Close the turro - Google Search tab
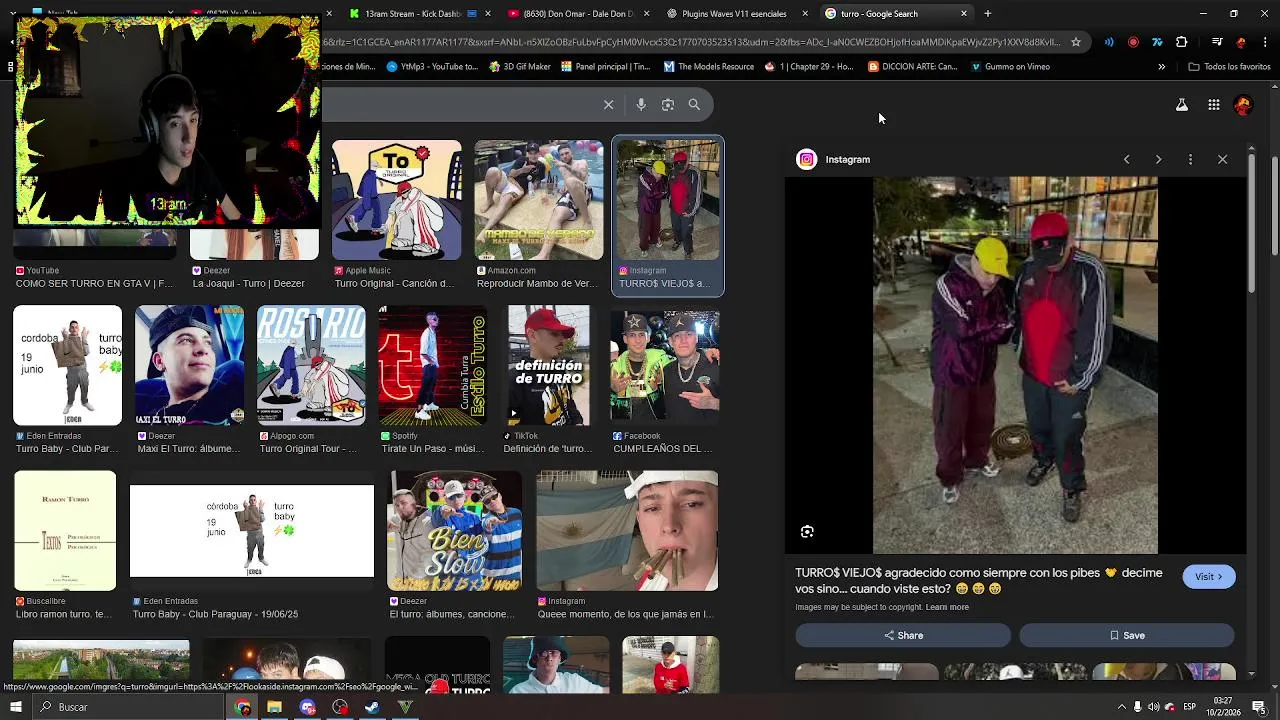Screen dimensions: 1280x720 pos(964,13)
